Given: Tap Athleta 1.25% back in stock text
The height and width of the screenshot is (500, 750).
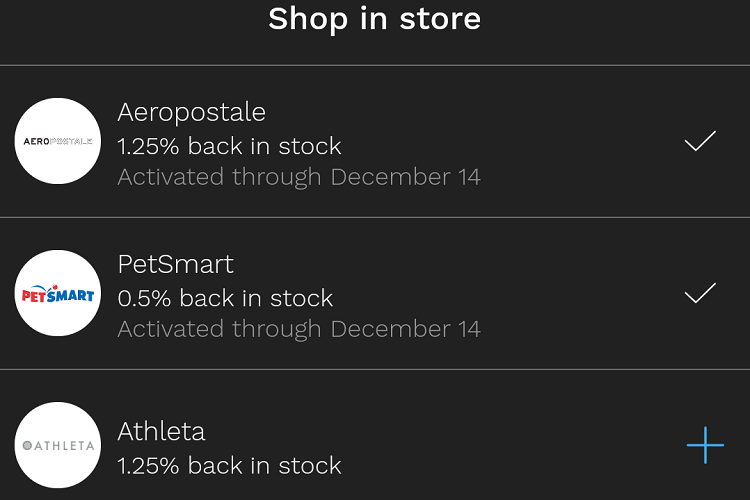Looking at the screenshot, I should click(x=229, y=466).
